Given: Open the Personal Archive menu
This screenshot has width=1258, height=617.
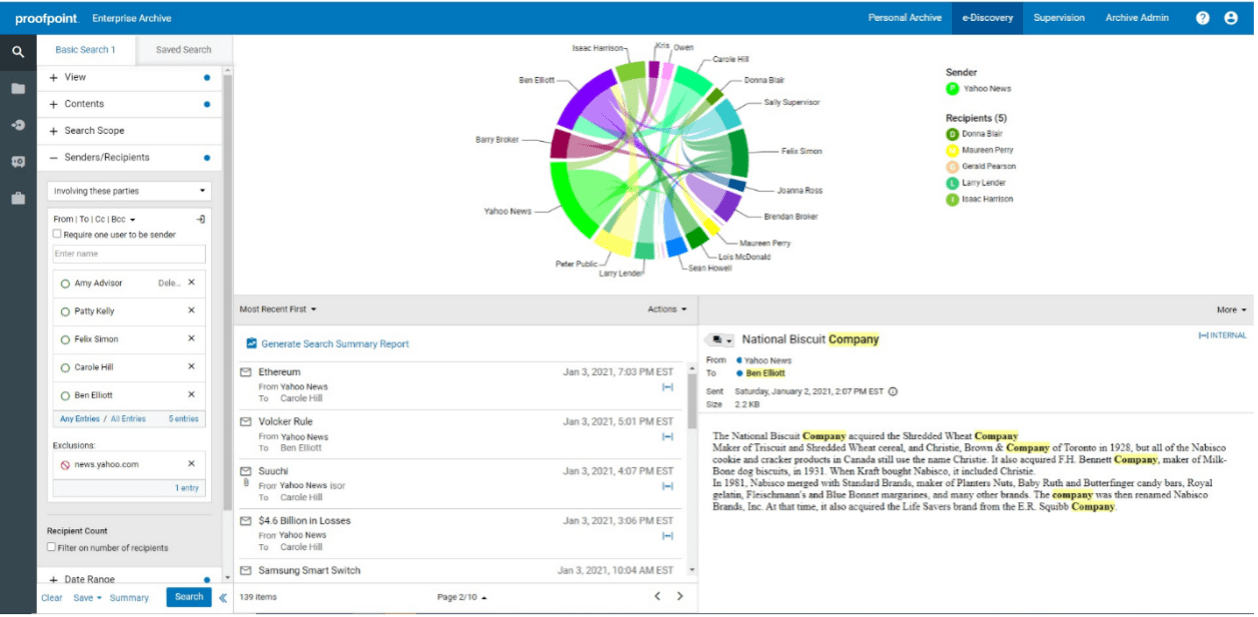Looking at the screenshot, I should (904, 18).
